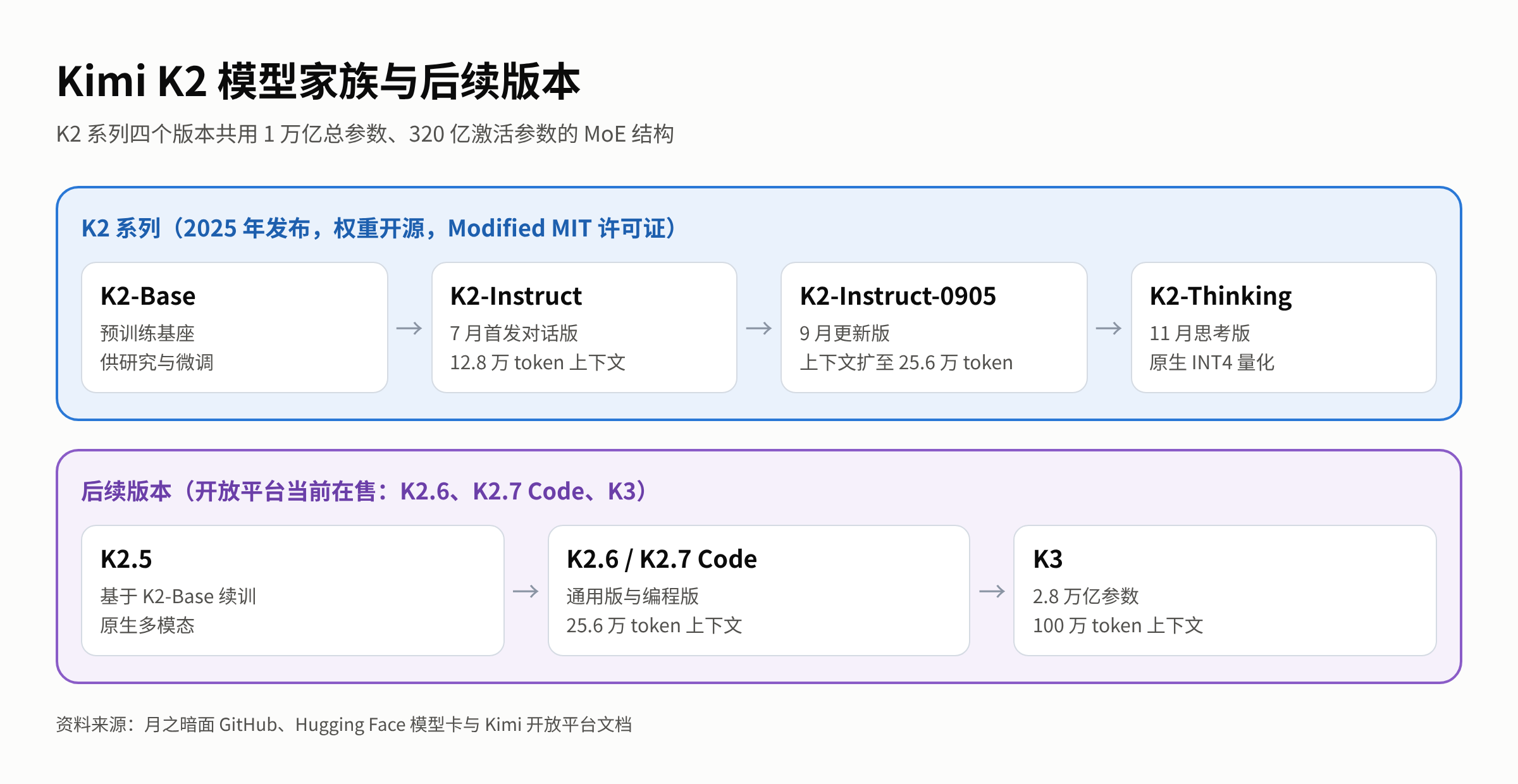The height and width of the screenshot is (784, 1518).
Task: Select the K2.5 card title
Action: [126, 559]
